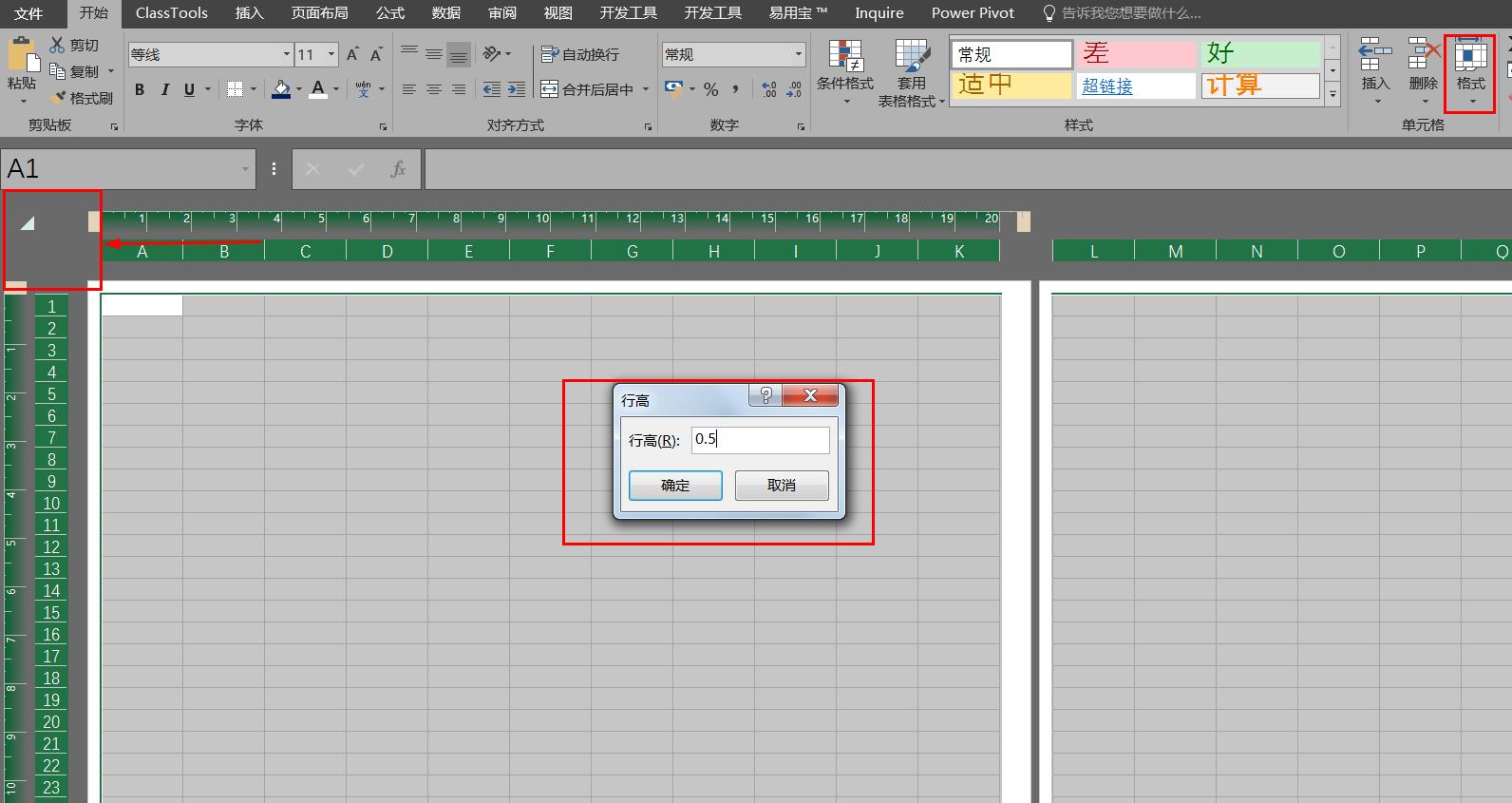The width and height of the screenshot is (1512, 803).
Task: Click the Increase Font Size icon
Action: pos(352,55)
